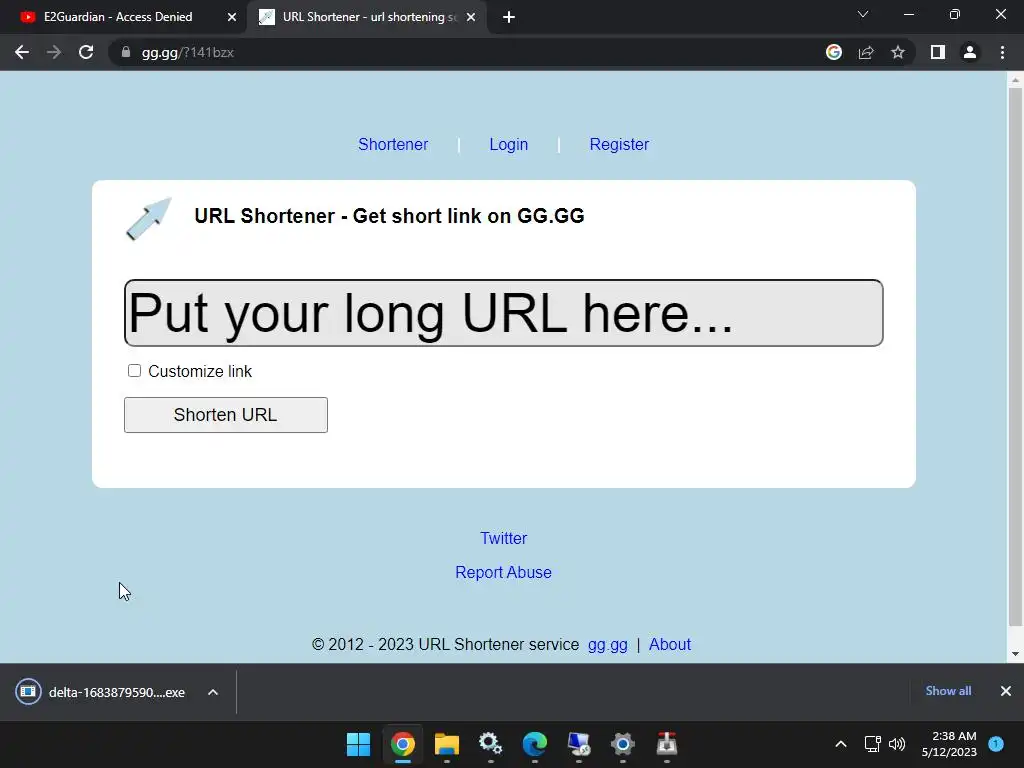Open a new browser tab
The image size is (1024, 768).
coord(509,18)
